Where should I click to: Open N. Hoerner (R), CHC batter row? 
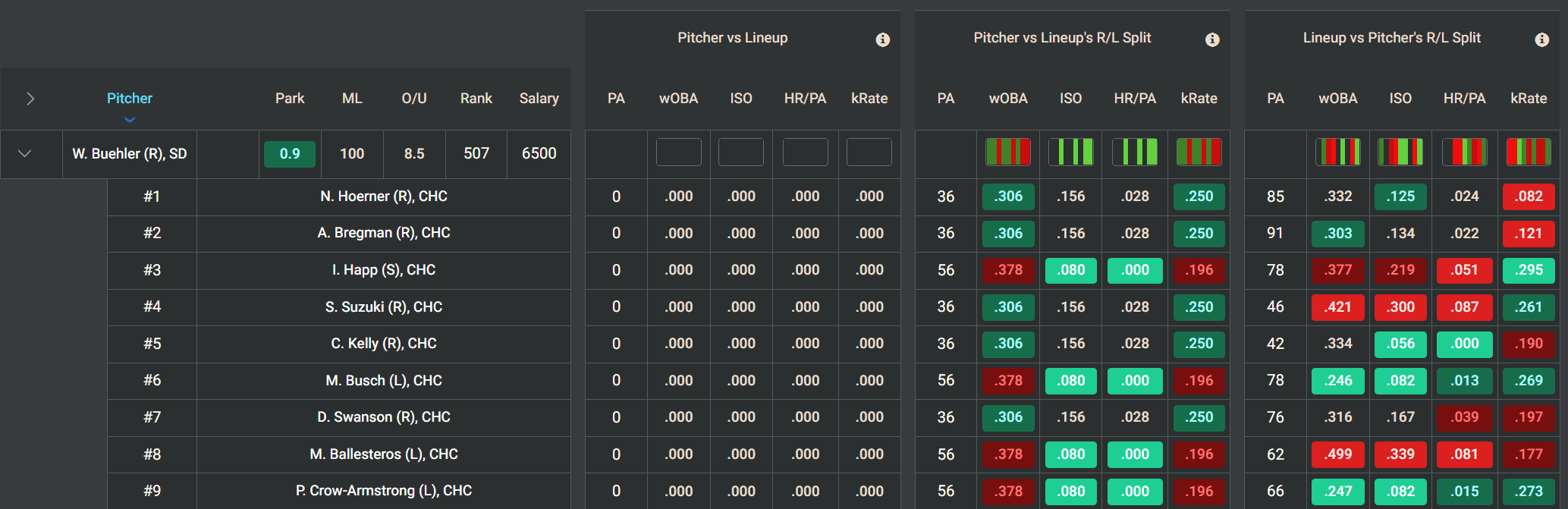(x=384, y=196)
